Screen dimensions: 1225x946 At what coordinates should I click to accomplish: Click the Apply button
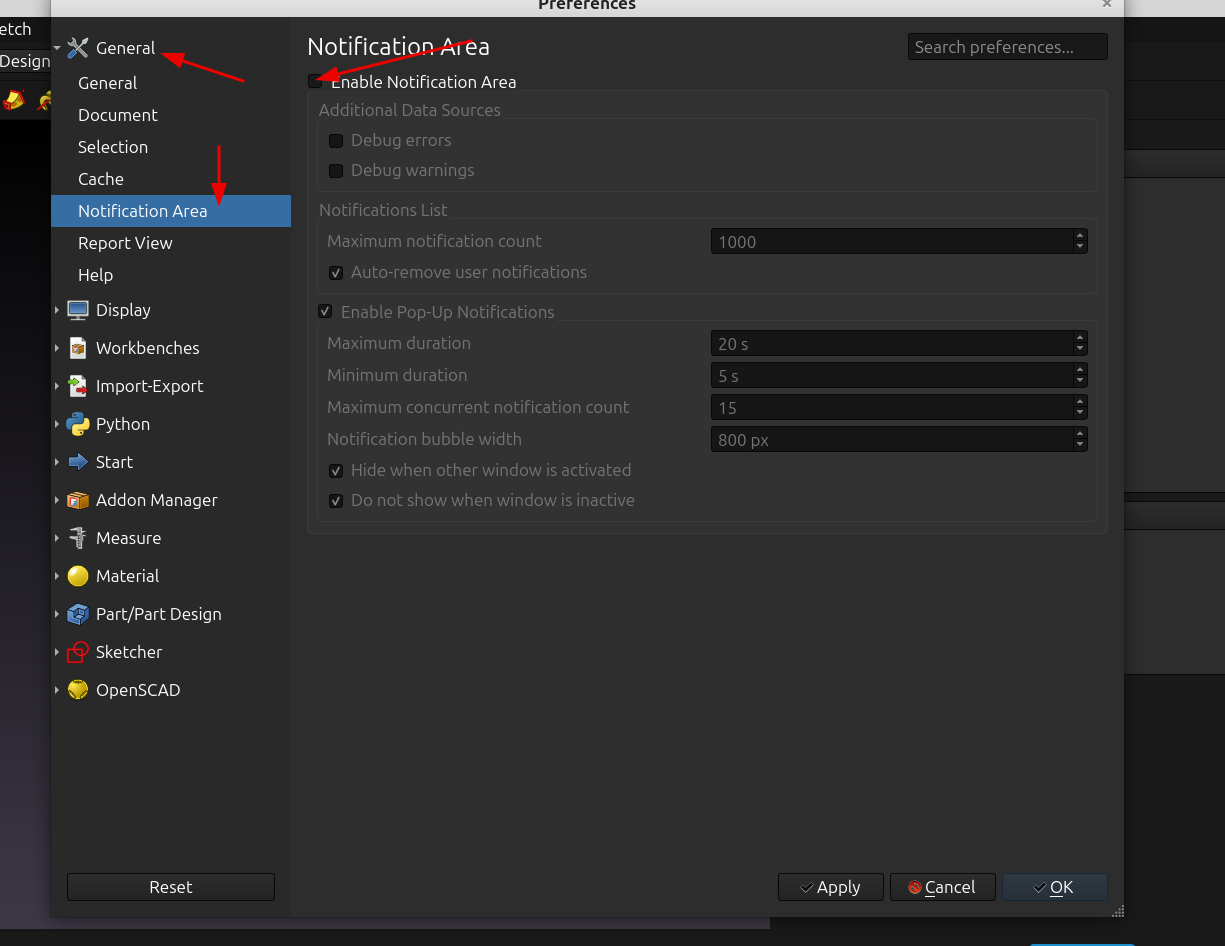click(x=831, y=887)
